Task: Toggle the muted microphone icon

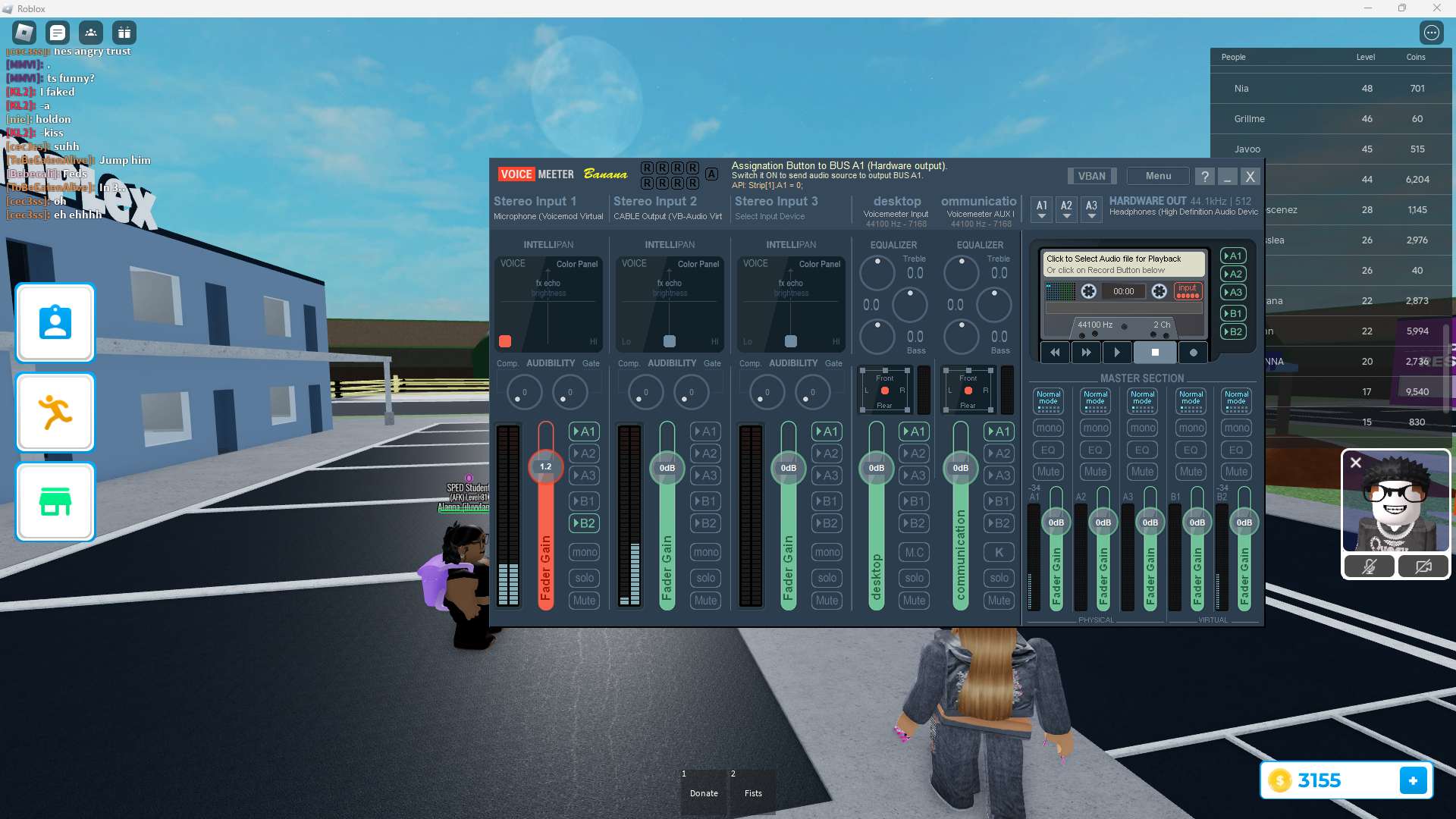Action: (x=1369, y=566)
